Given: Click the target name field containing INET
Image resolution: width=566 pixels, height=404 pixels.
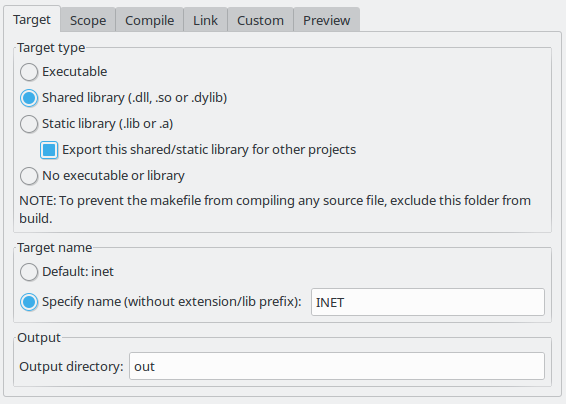Looking at the screenshot, I should [428, 302].
